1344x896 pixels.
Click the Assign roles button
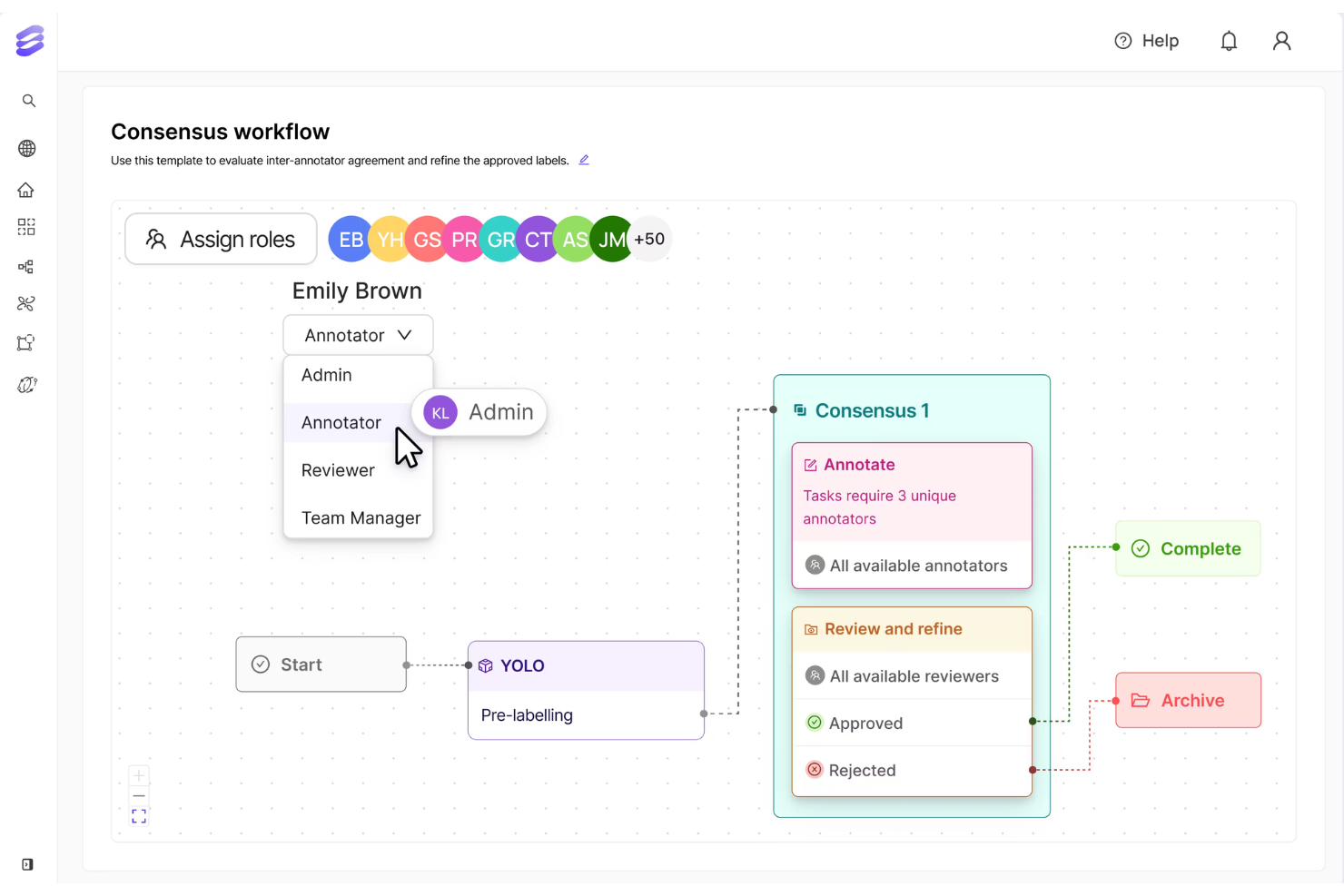tap(221, 239)
